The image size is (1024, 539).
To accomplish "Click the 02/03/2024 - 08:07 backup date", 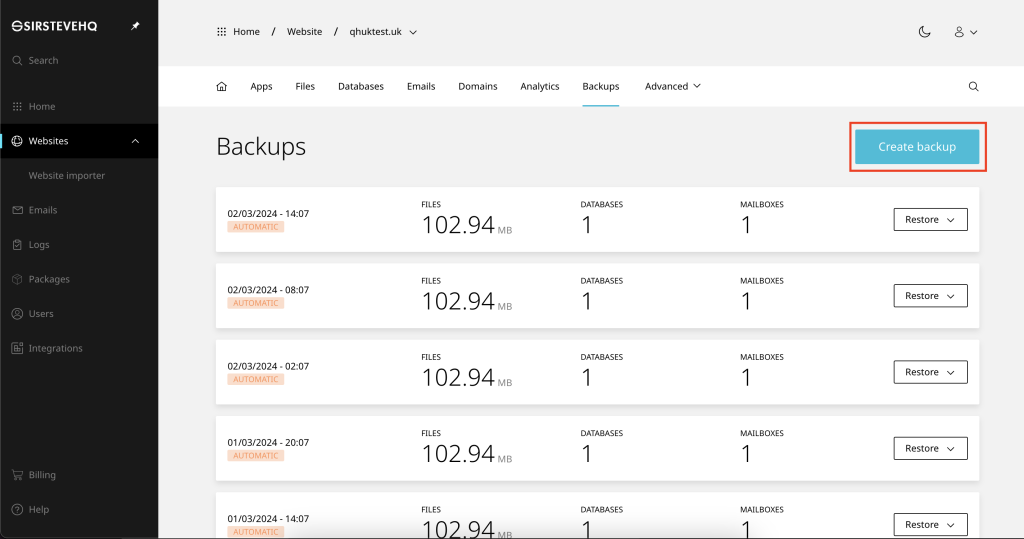I will click(x=268, y=290).
